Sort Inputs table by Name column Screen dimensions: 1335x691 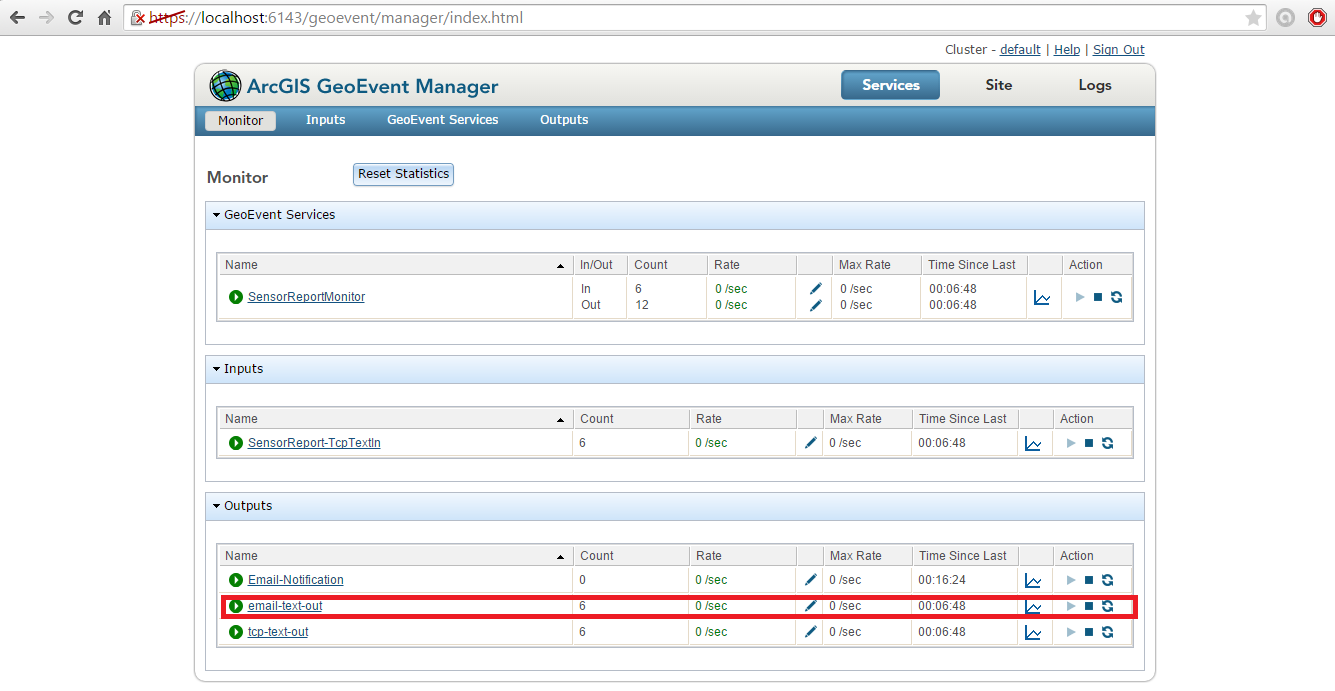click(396, 419)
